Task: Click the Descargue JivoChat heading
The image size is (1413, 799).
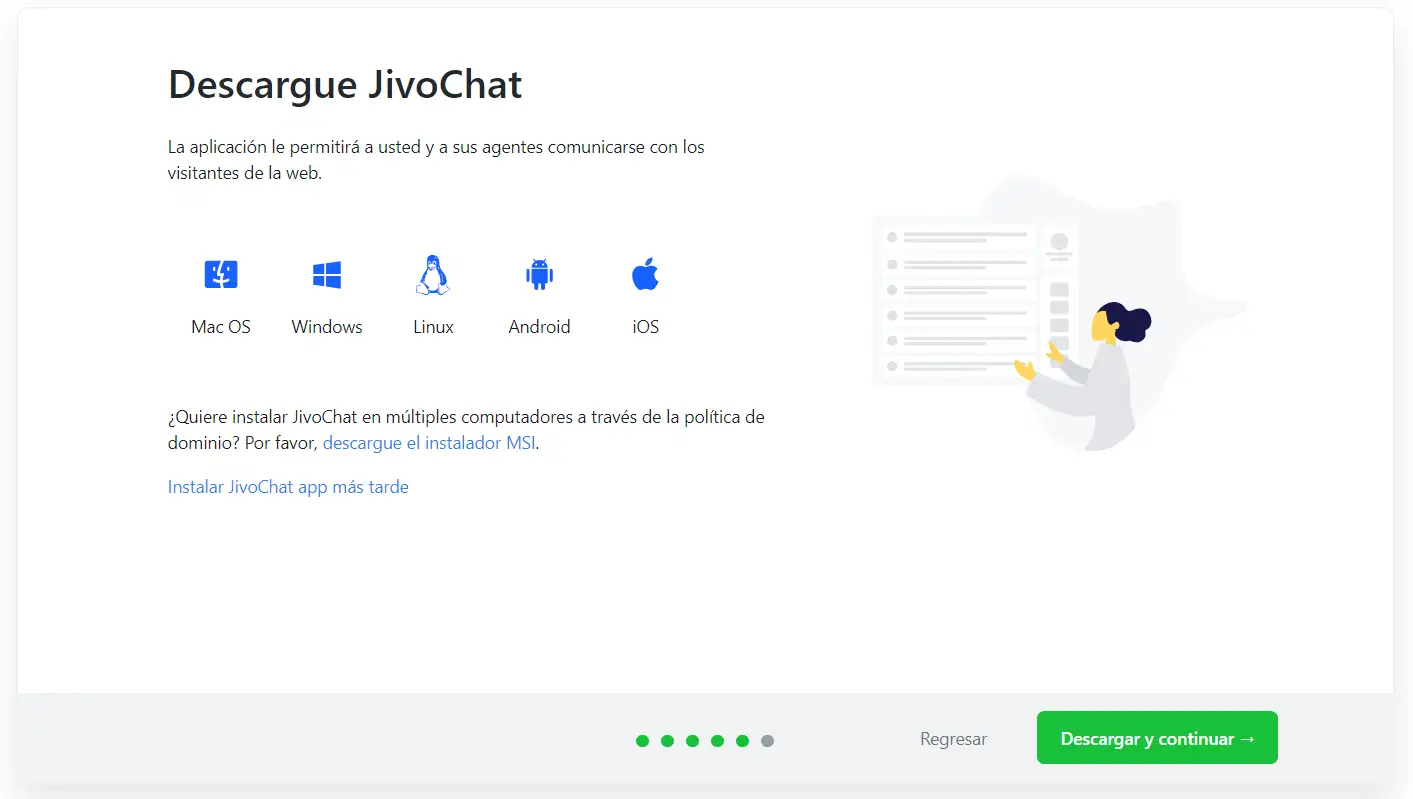Action: click(x=345, y=85)
